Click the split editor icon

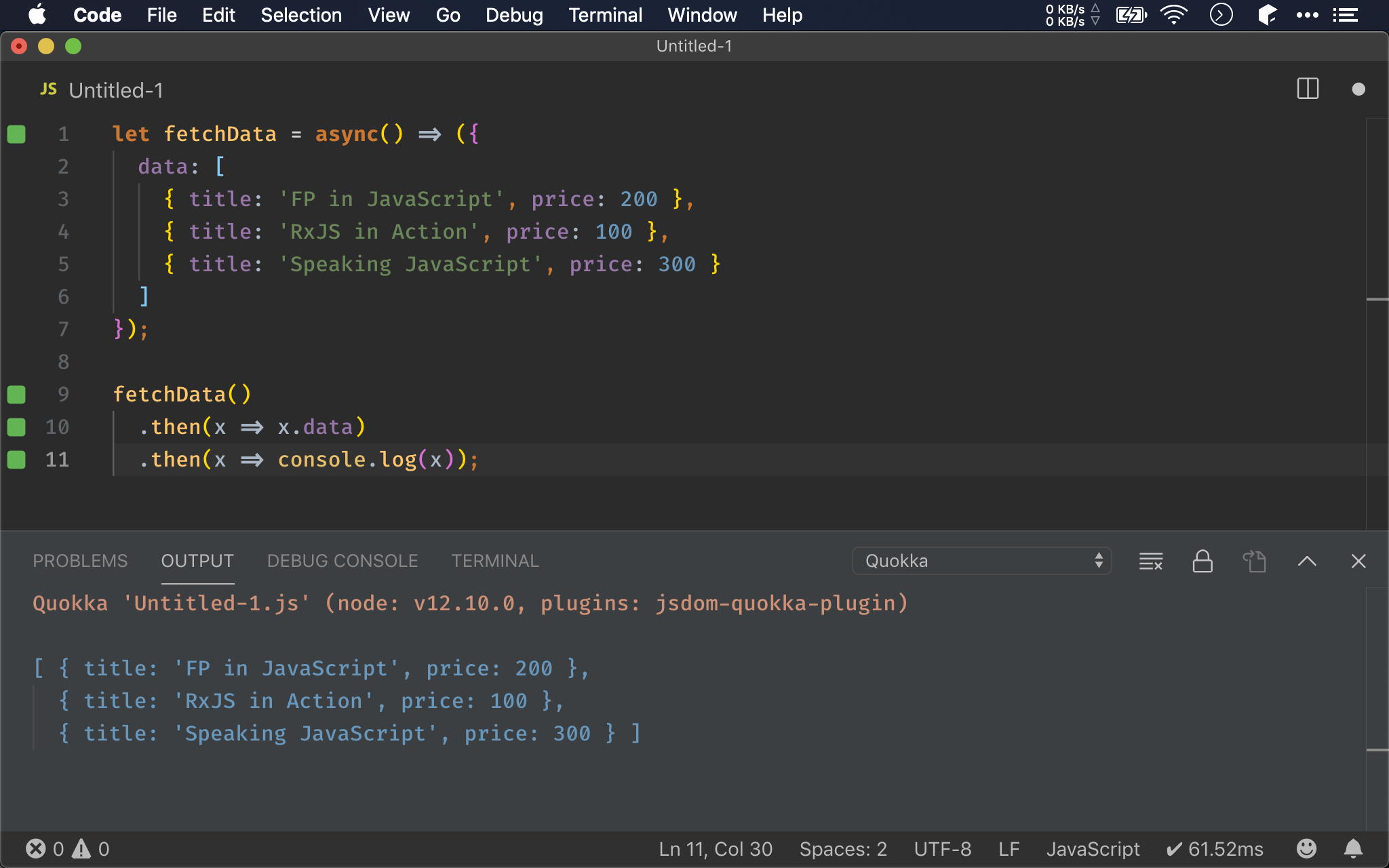pyautogui.click(x=1307, y=89)
